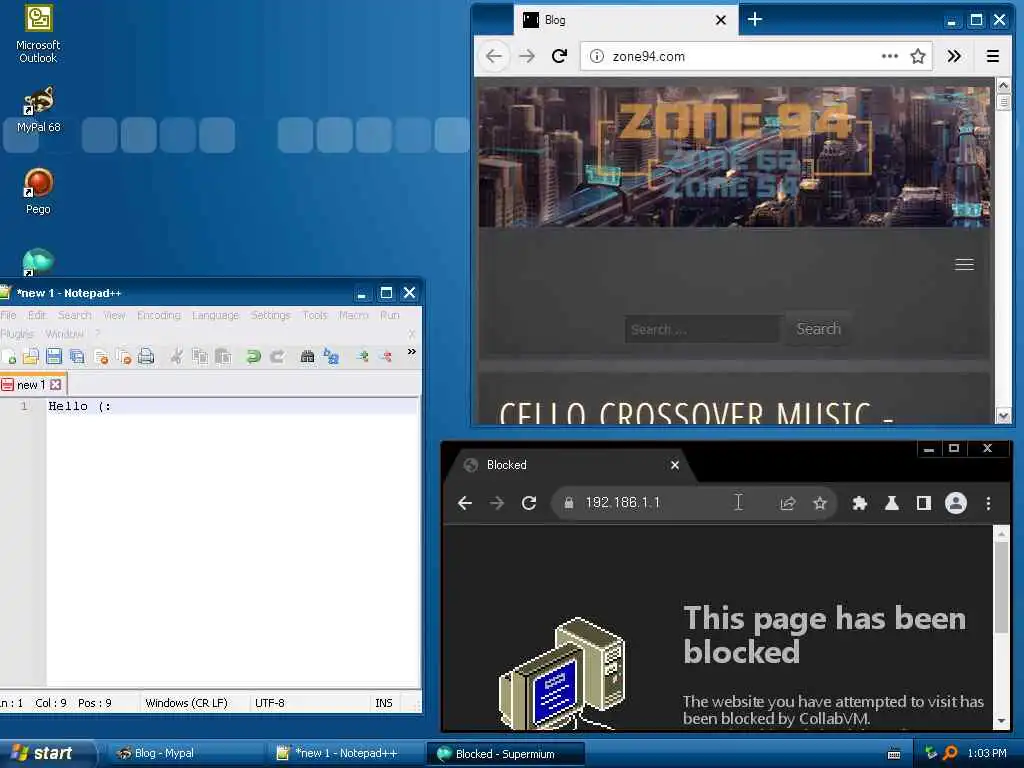Screen dimensions: 1024x768
Task: Click the Zoom Out icon in Notepad++
Action: pyautogui.click(x=387, y=356)
